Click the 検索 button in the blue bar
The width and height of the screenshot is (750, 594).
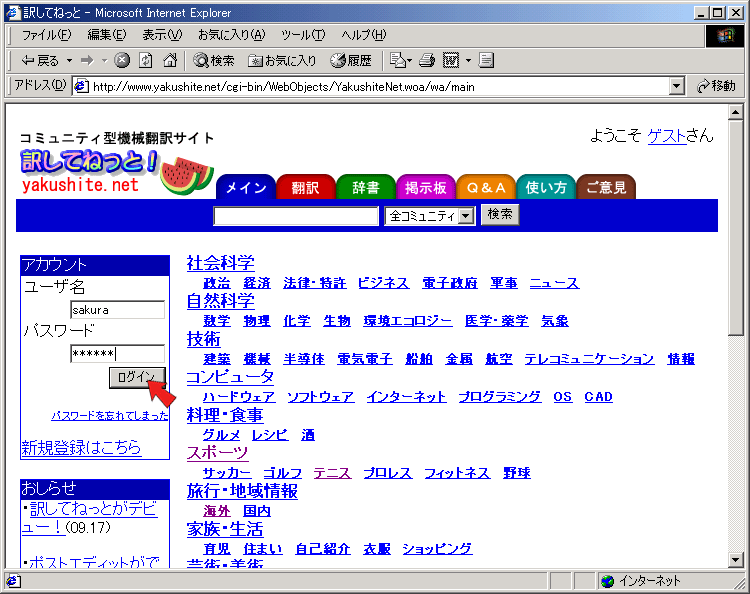coord(500,214)
